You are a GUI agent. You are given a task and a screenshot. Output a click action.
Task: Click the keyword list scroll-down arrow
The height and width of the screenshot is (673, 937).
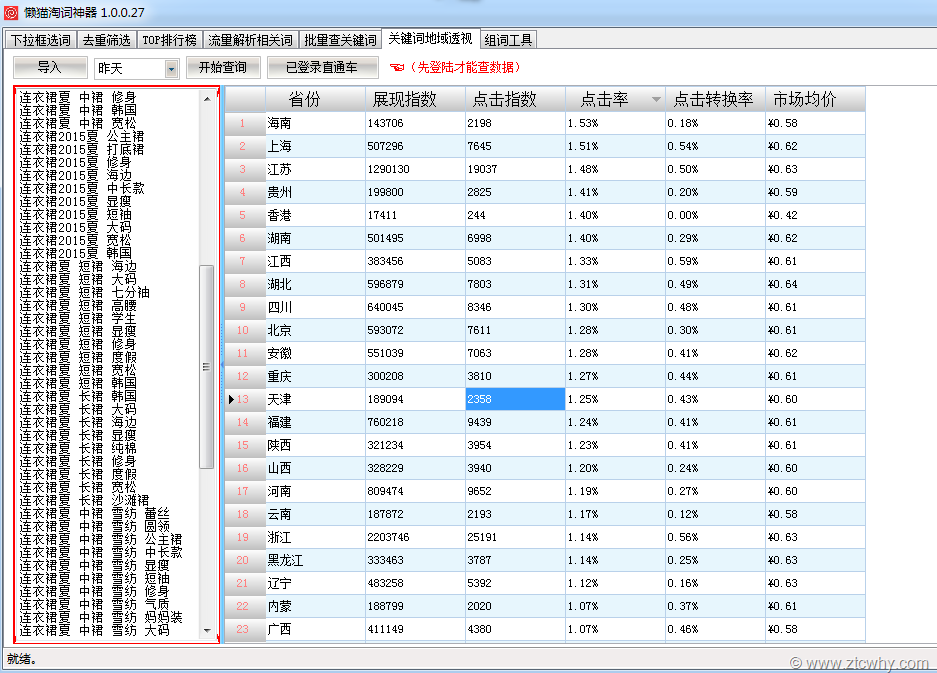click(207, 633)
